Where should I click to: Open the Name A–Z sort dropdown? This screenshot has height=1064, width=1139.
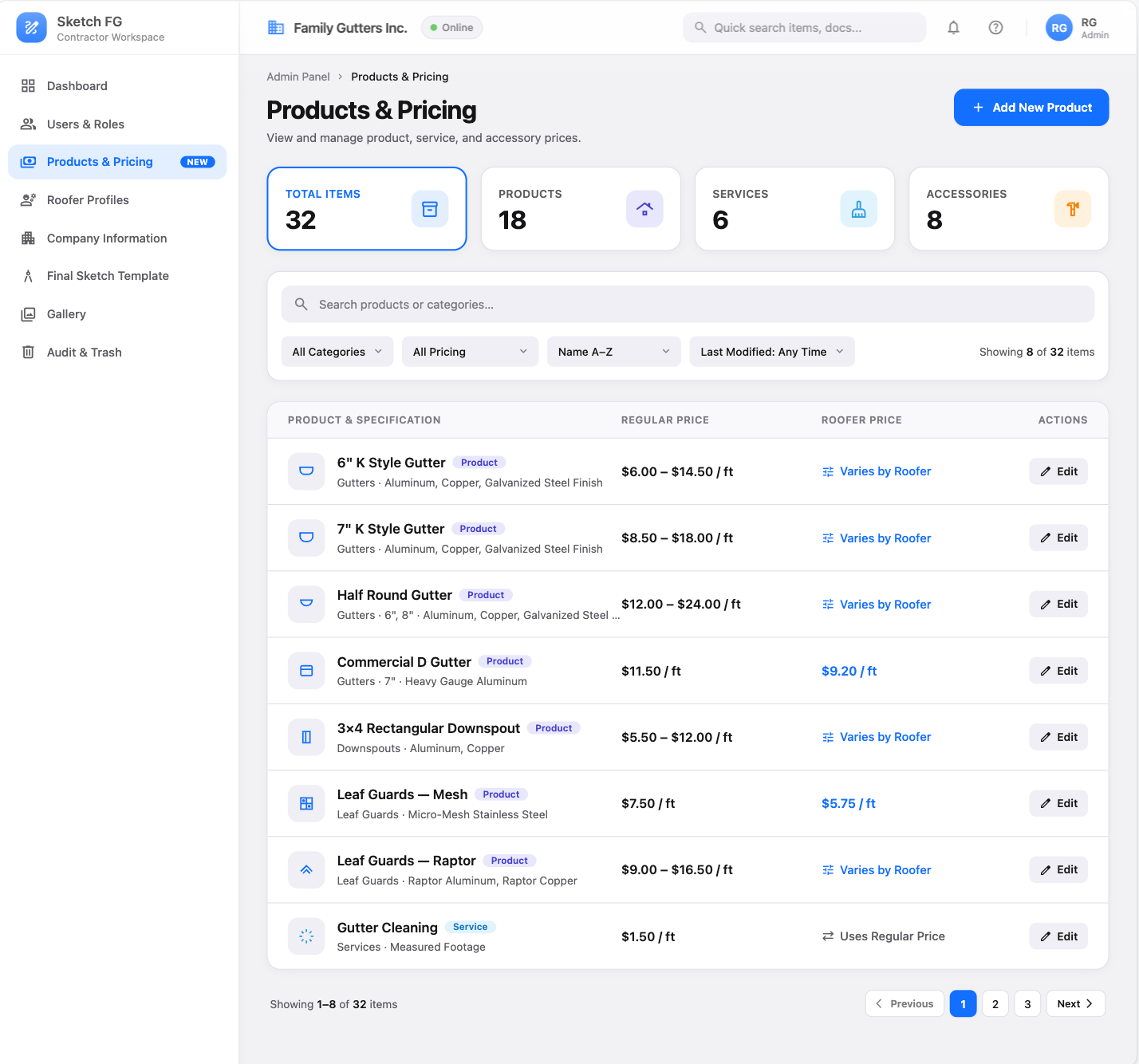[x=613, y=352]
